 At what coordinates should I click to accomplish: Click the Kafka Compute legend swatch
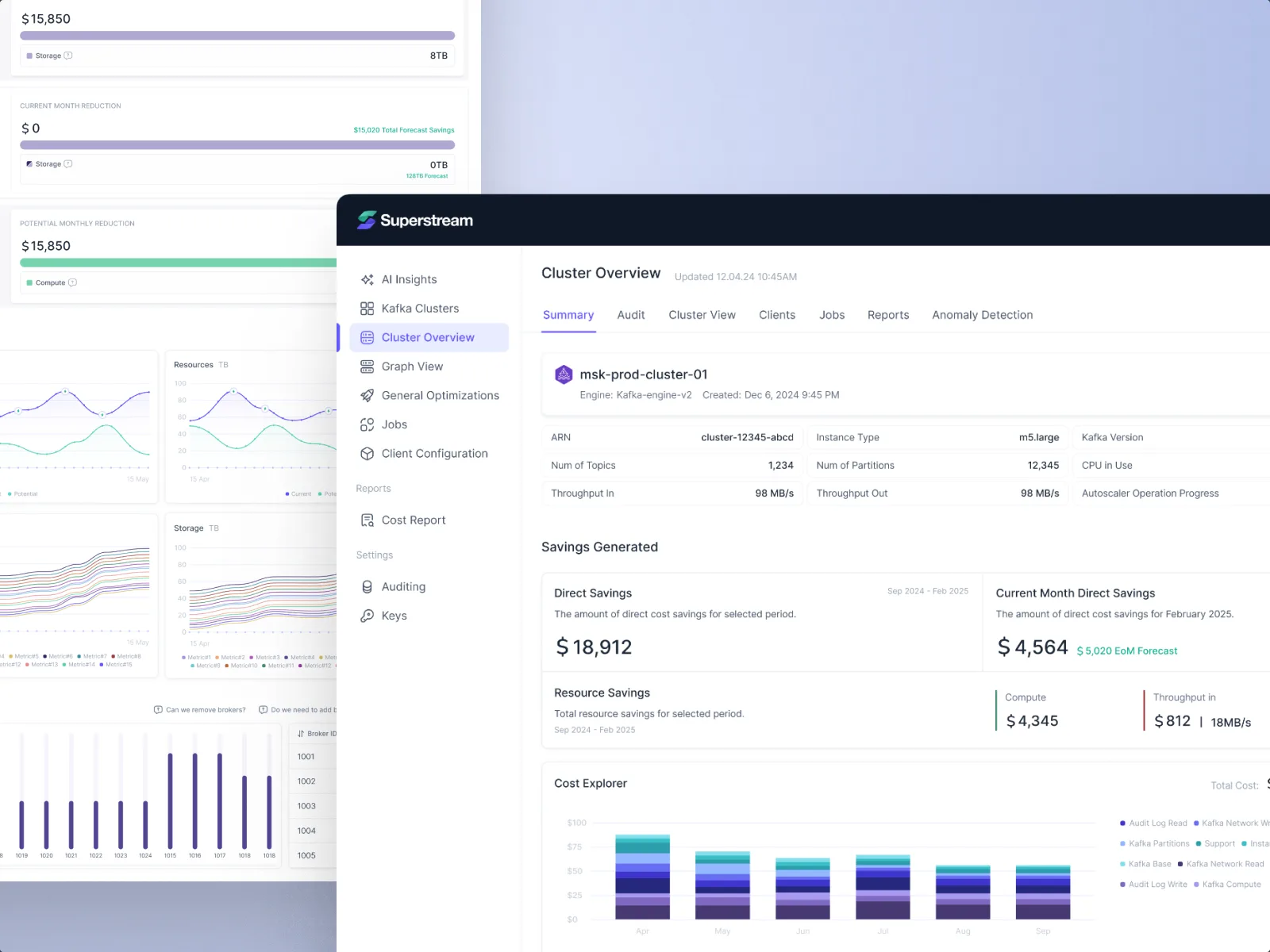coord(1196,885)
